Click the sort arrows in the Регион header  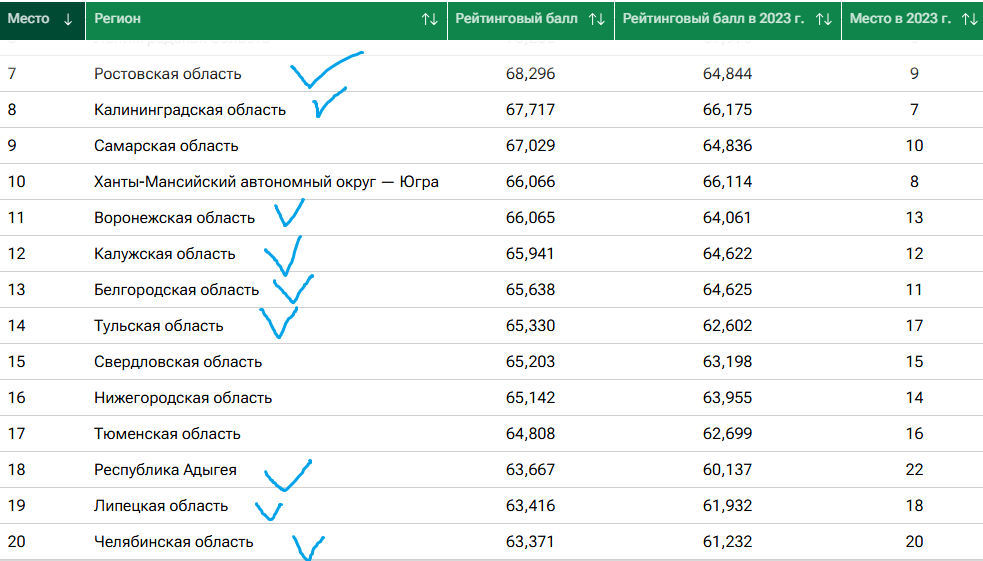pyautogui.click(x=429, y=19)
